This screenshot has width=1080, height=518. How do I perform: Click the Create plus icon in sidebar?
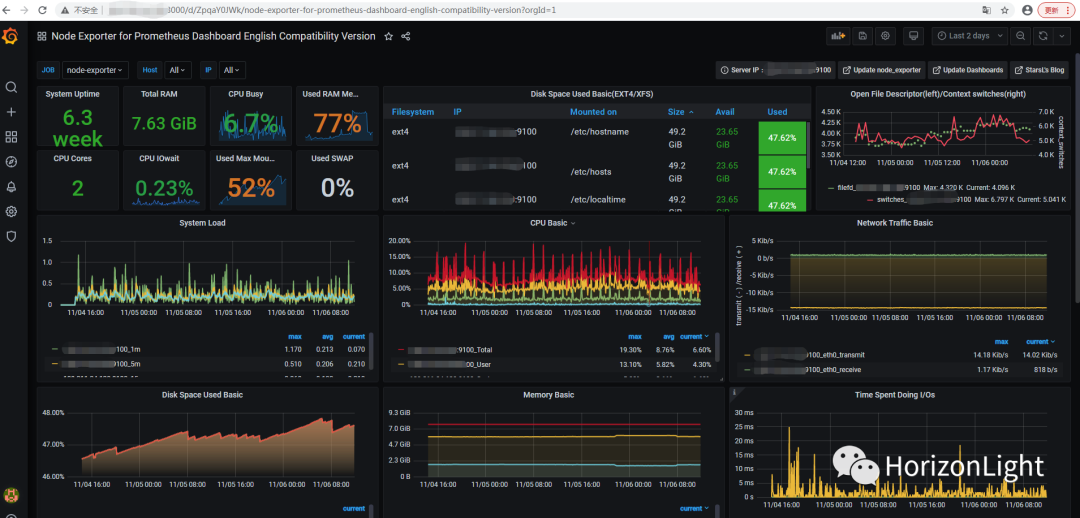click(11, 112)
